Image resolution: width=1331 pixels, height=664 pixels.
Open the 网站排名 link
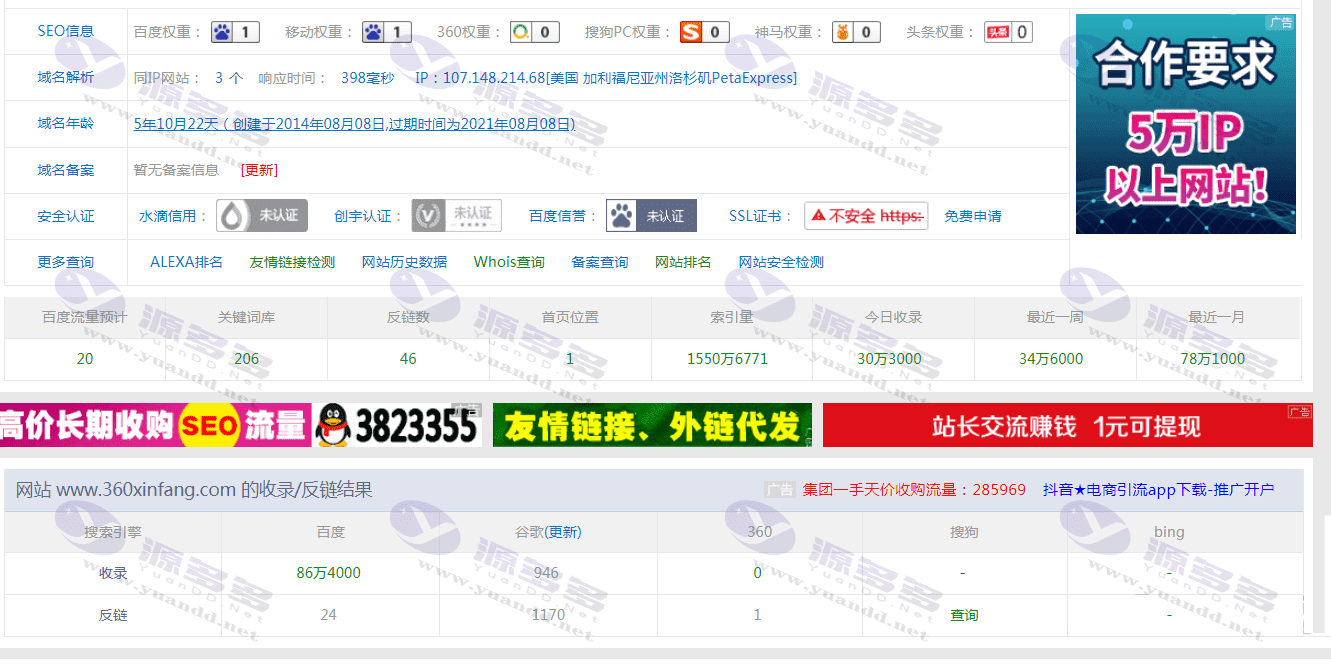point(683,262)
